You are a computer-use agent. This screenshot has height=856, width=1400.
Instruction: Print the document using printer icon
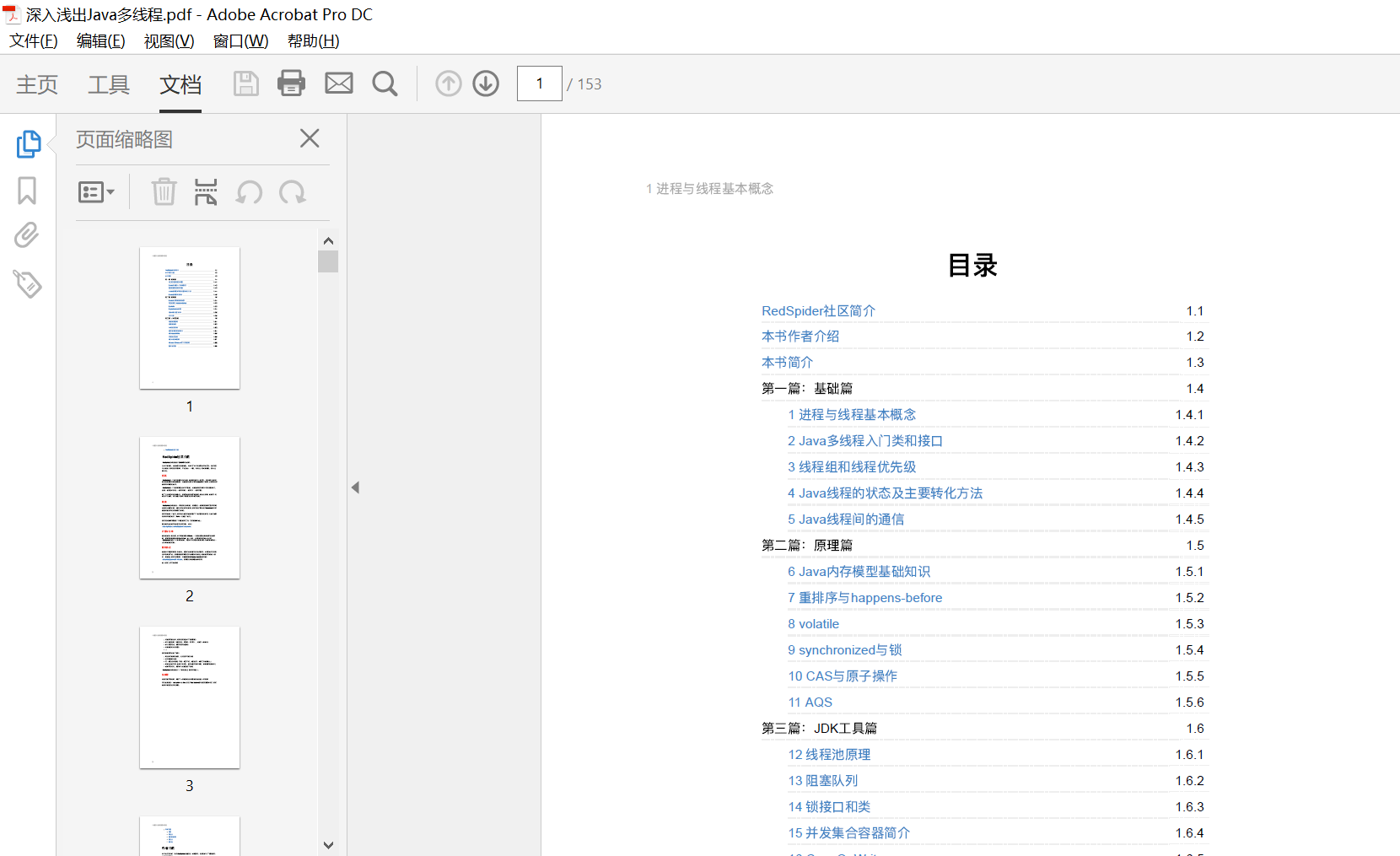point(292,83)
